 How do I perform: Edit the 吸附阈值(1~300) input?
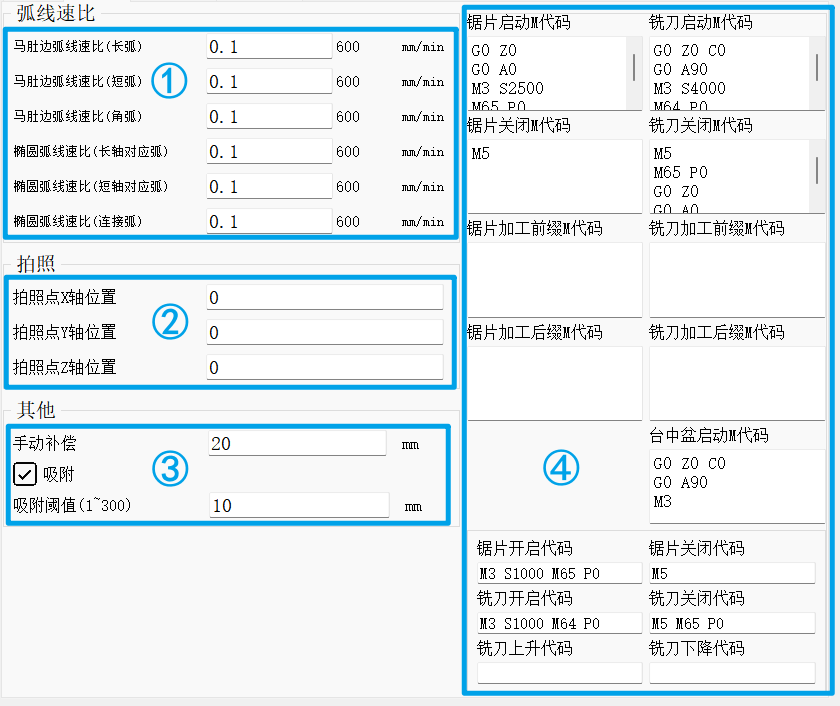298,506
